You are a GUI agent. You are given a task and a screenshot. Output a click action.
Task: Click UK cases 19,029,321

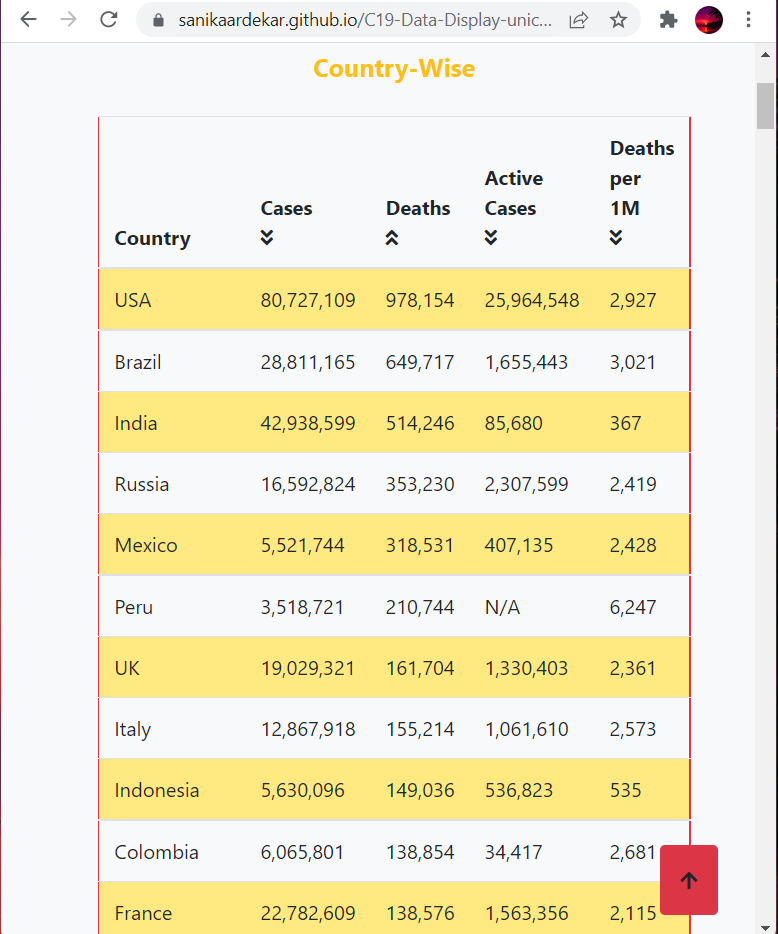pos(308,668)
